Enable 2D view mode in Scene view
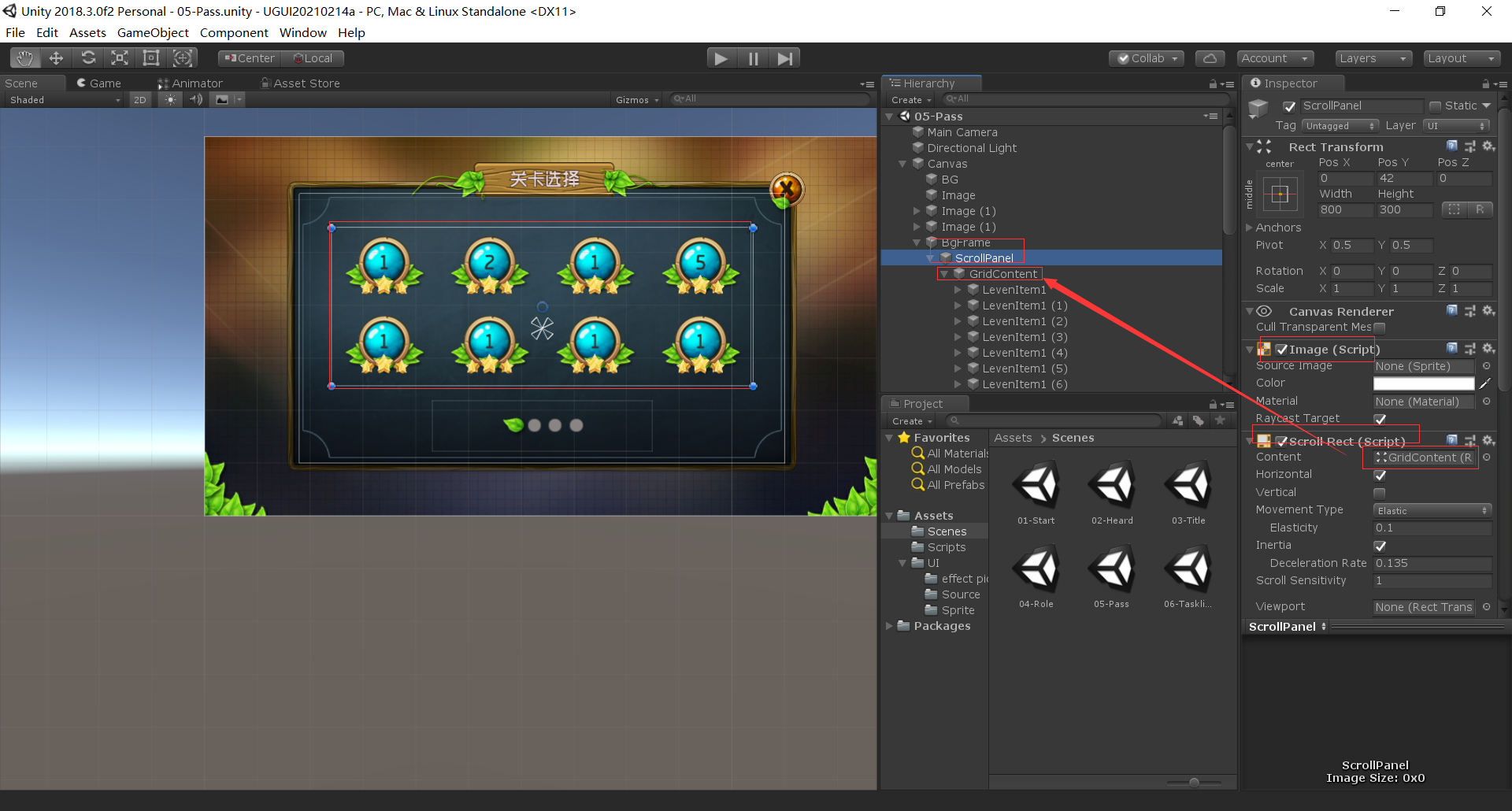 click(x=139, y=99)
